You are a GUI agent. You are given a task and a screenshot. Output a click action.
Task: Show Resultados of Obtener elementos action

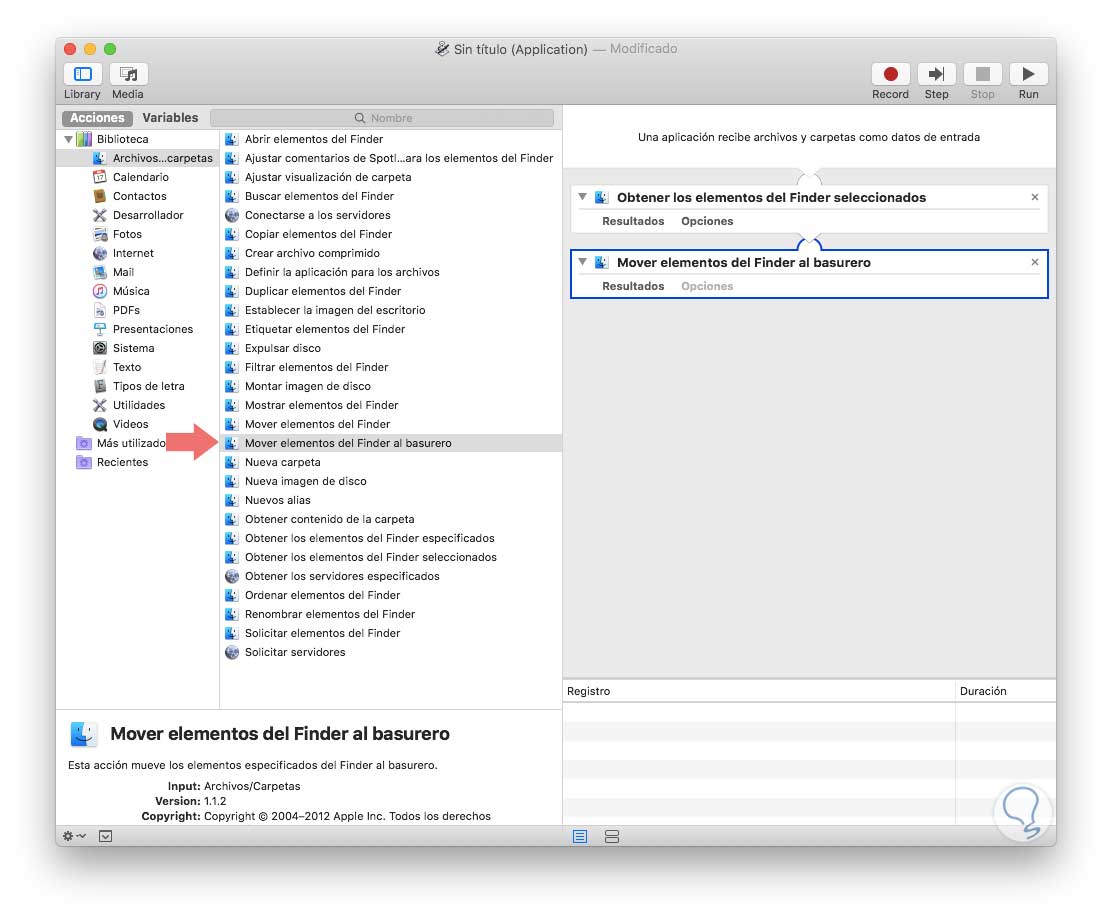pyautogui.click(x=633, y=221)
